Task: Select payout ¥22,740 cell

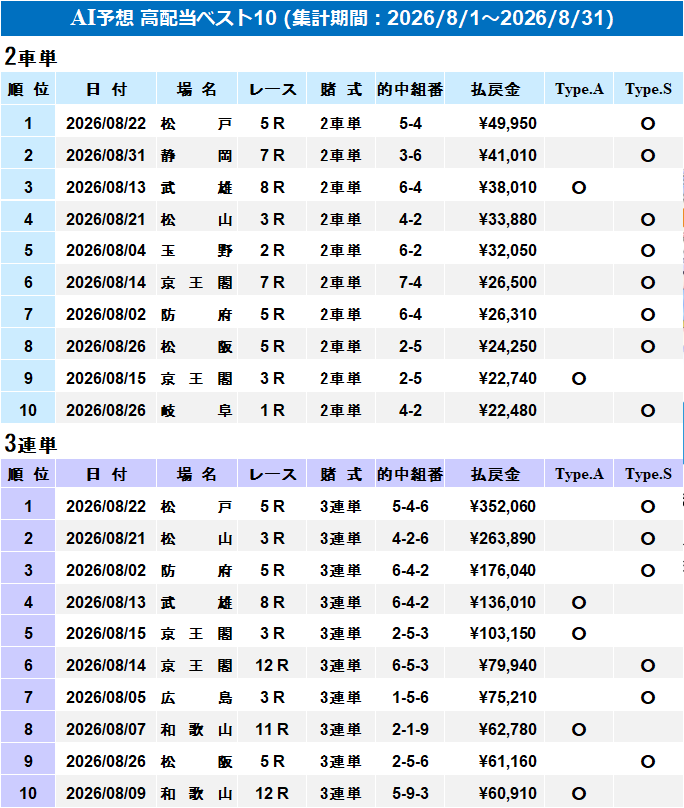Action: (495, 378)
